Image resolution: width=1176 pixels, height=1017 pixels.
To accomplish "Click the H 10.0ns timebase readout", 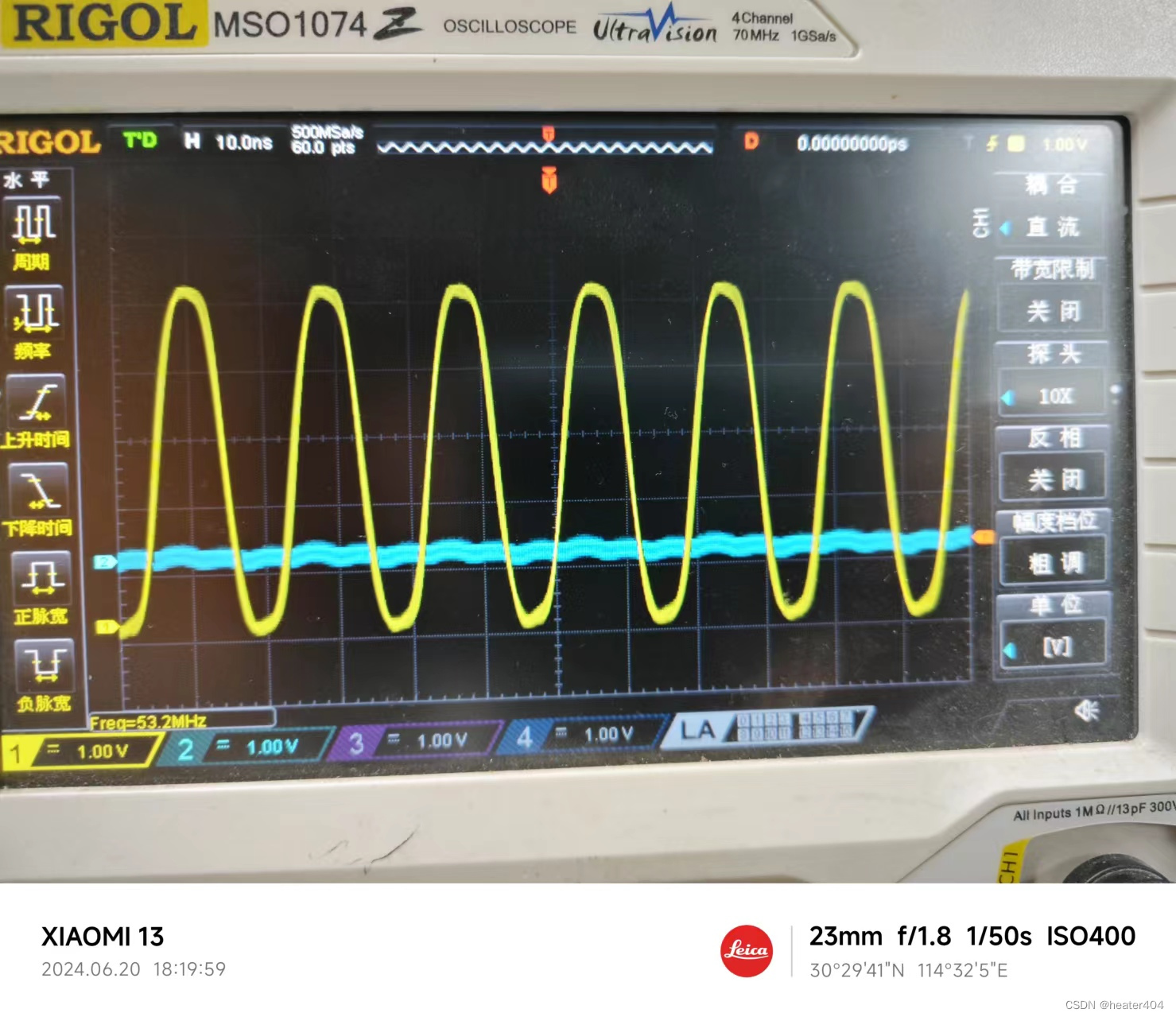I will click(x=228, y=142).
